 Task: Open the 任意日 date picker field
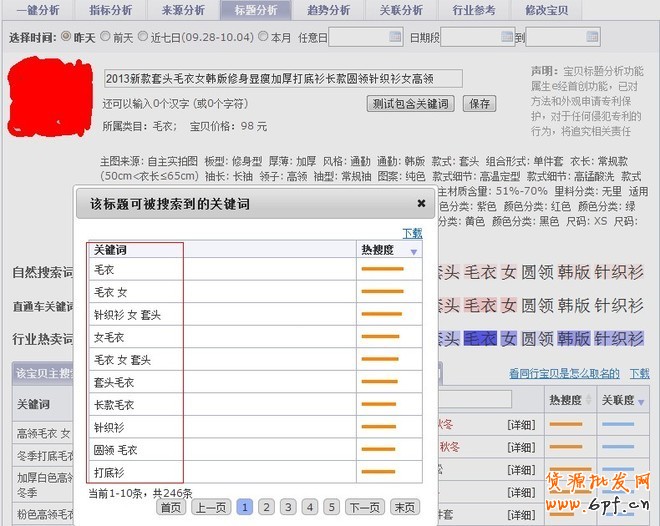[x=366, y=38]
